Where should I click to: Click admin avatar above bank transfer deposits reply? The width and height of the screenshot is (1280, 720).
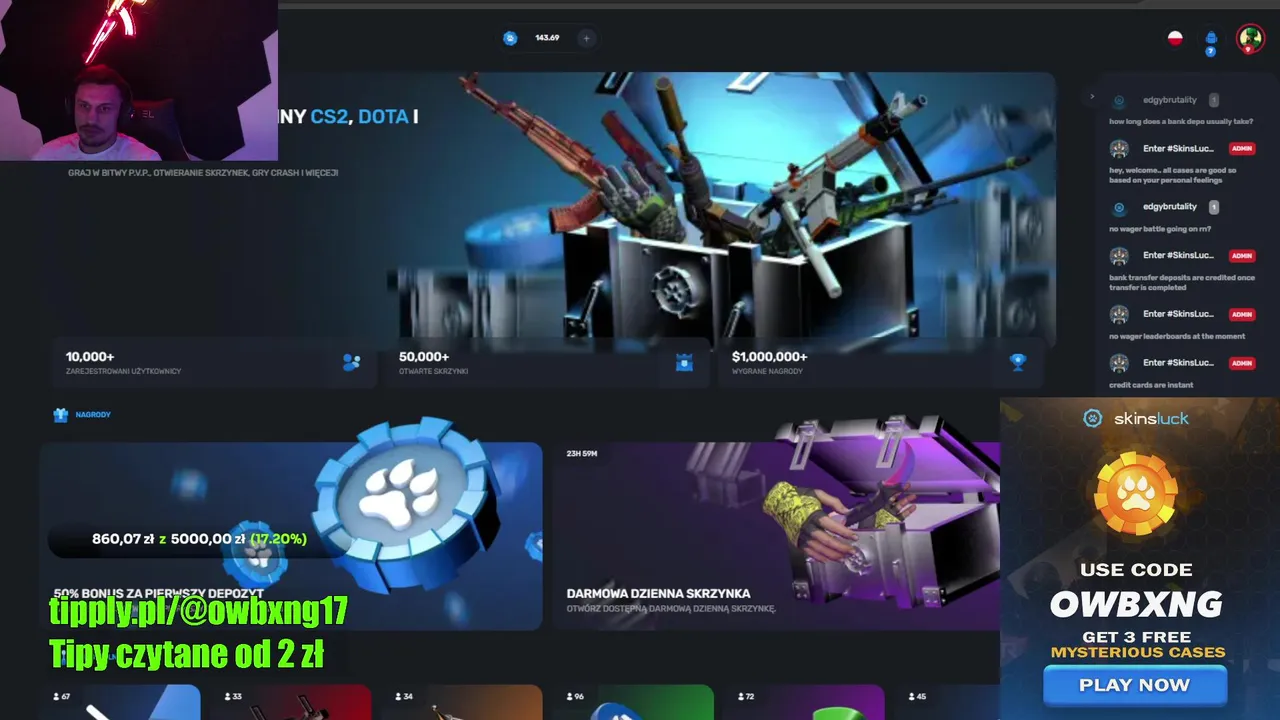coord(1119,256)
